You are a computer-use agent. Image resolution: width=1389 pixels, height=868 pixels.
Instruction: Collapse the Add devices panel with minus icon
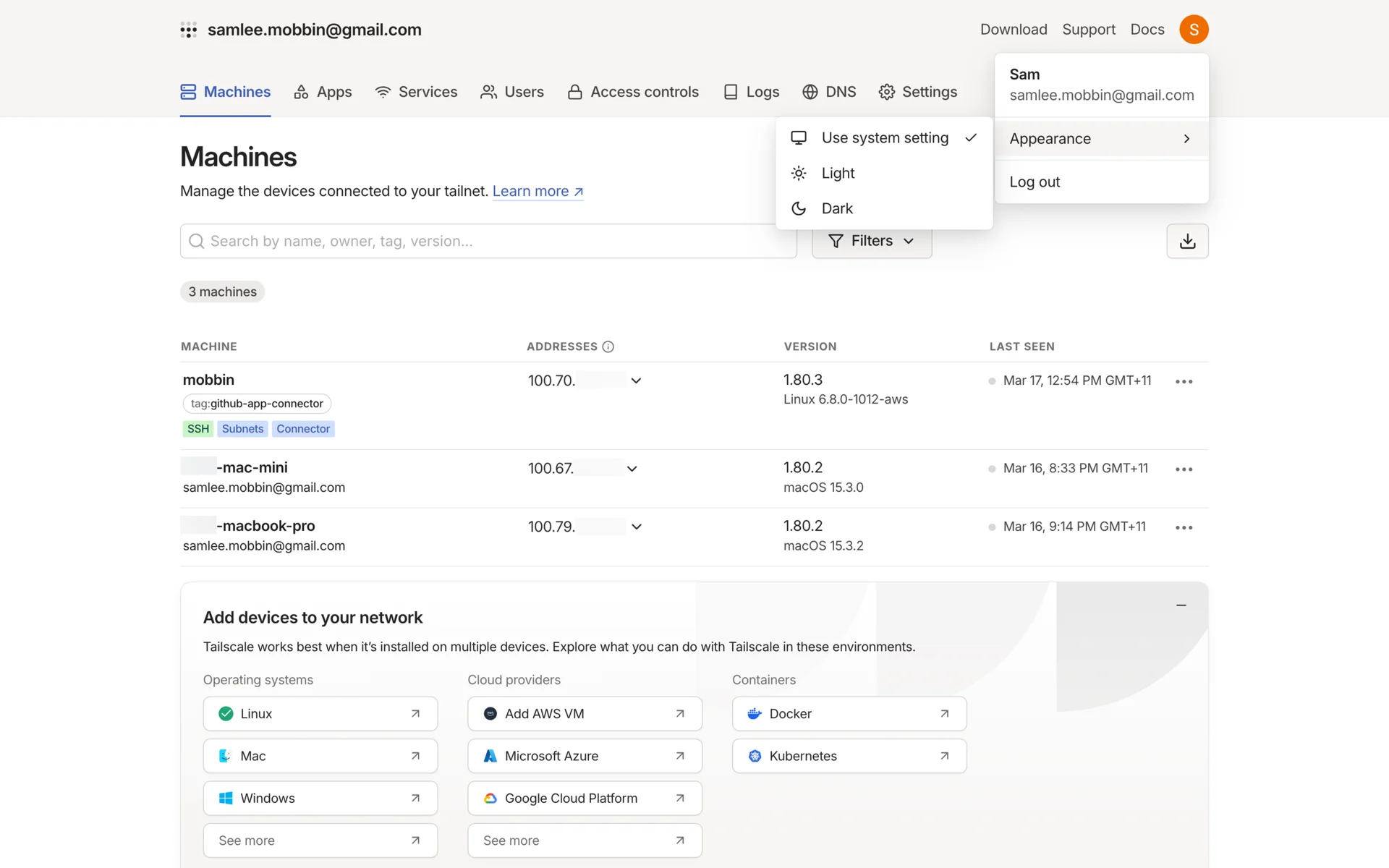(x=1181, y=605)
